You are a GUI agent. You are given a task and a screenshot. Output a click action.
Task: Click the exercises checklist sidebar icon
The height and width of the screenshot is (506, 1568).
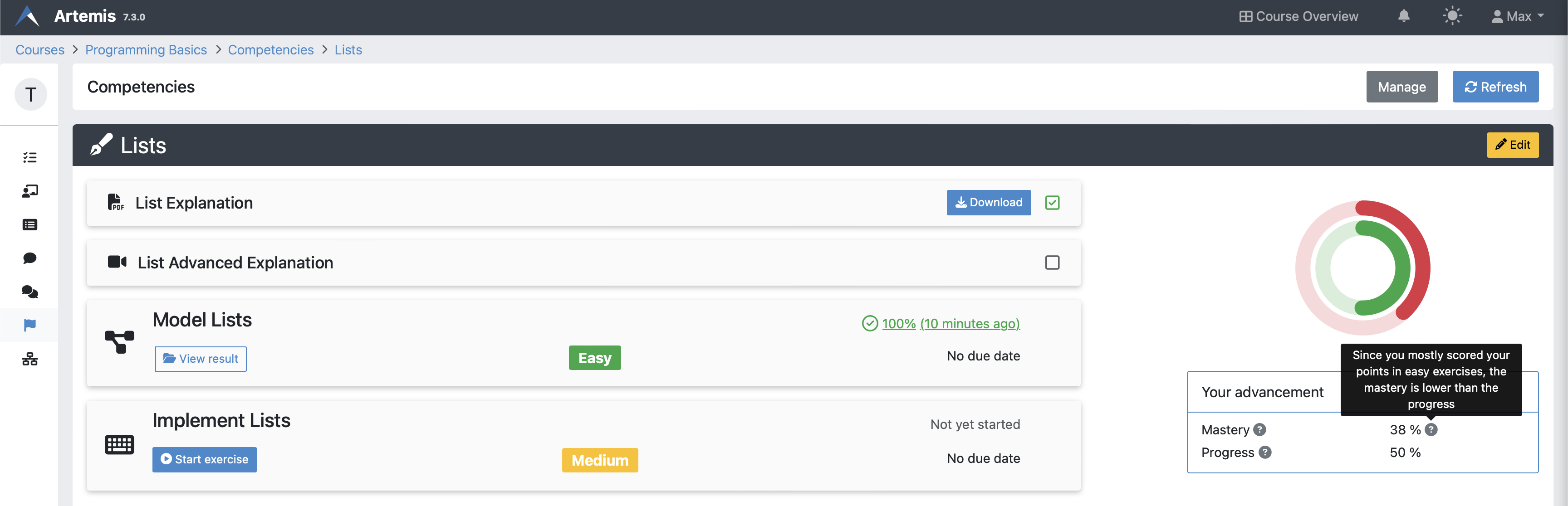pyautogui.click(x=30, y=157)
